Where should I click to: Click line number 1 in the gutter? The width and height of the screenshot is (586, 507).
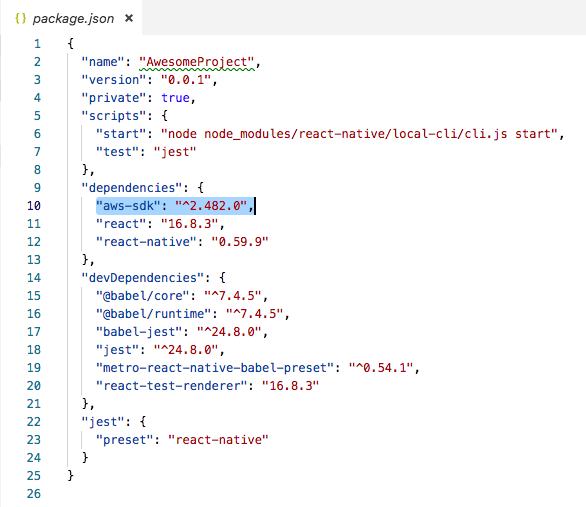(x=37, y=44)
